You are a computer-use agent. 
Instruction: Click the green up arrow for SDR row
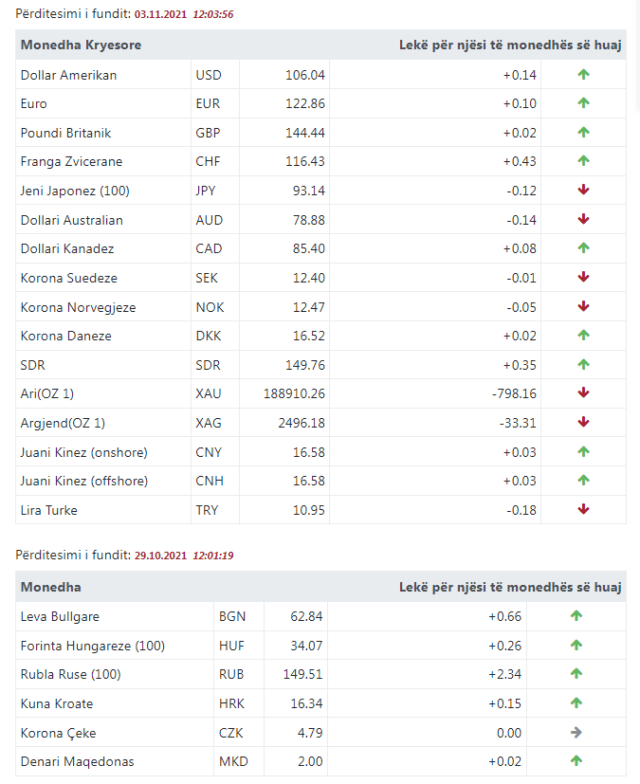(584, 364)
